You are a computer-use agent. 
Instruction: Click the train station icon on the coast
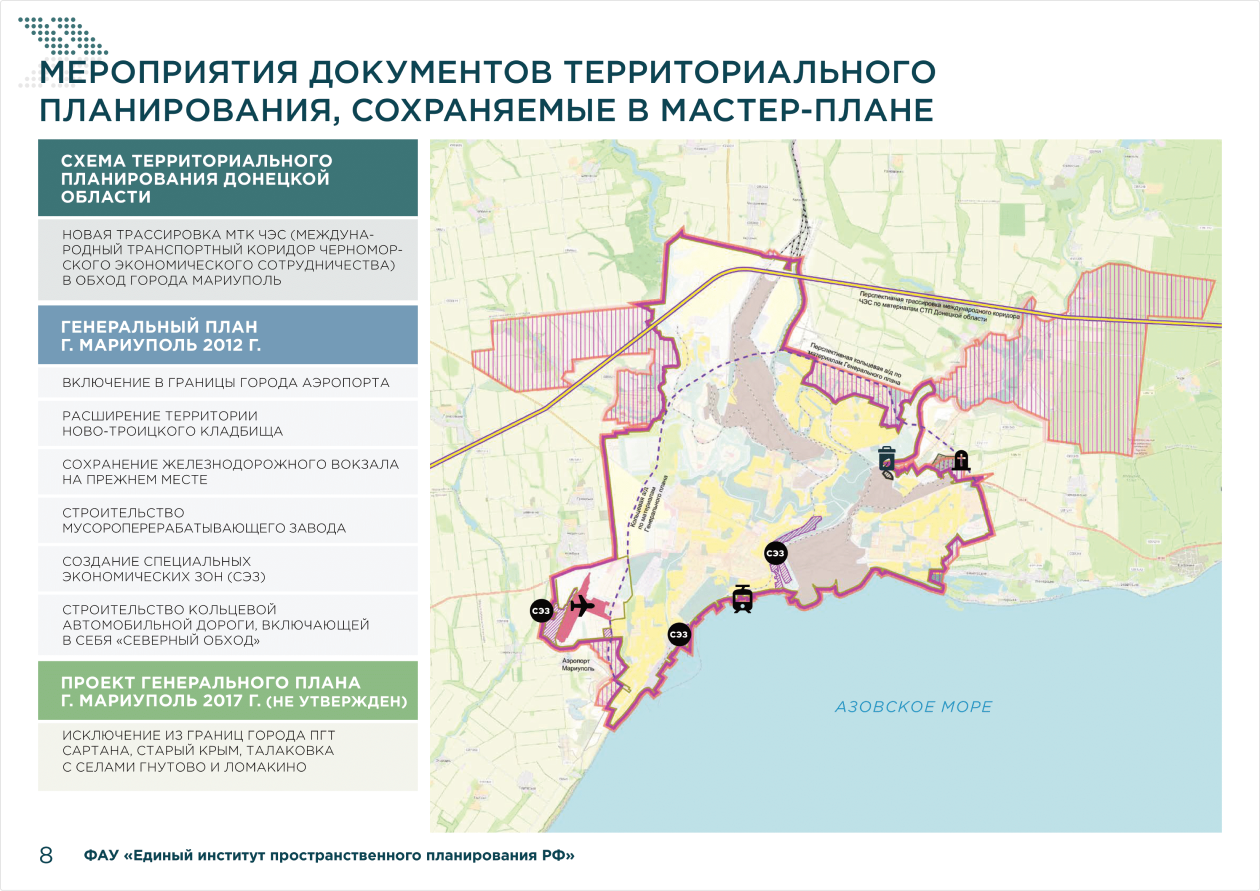click(742, 598)
